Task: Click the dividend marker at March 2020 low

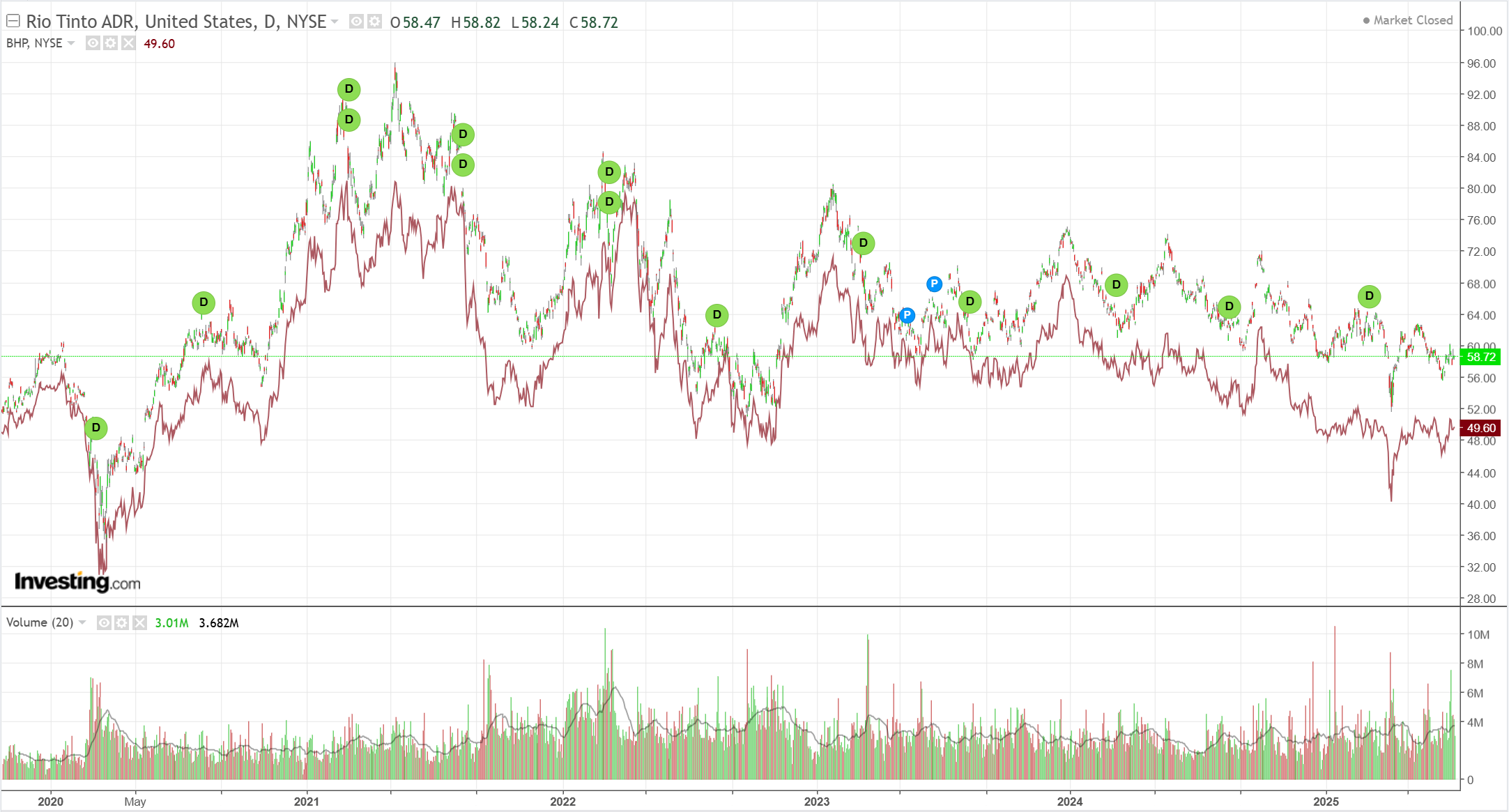Action: tap(96, 428)
